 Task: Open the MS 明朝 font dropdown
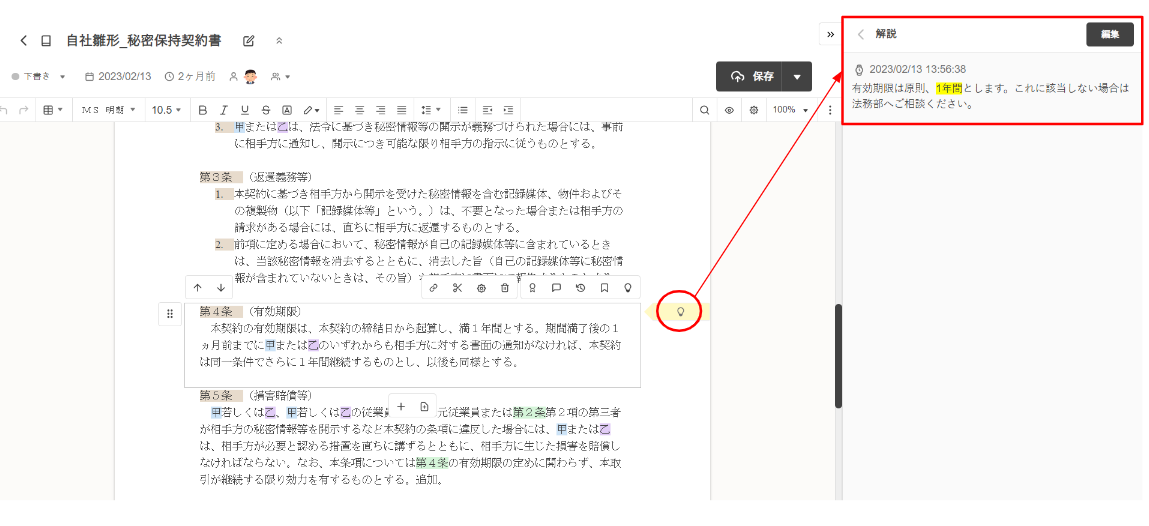click(x=106, y=109)
